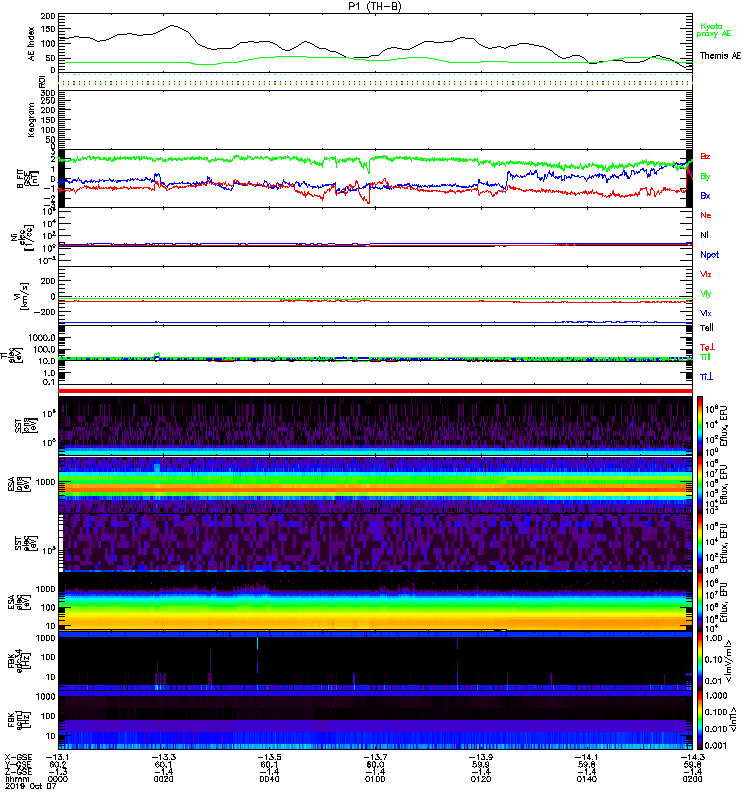Click the SST ions colorbar
This screenshot has width=750, height=800.
pyautogui.click(x=699, y=426)
